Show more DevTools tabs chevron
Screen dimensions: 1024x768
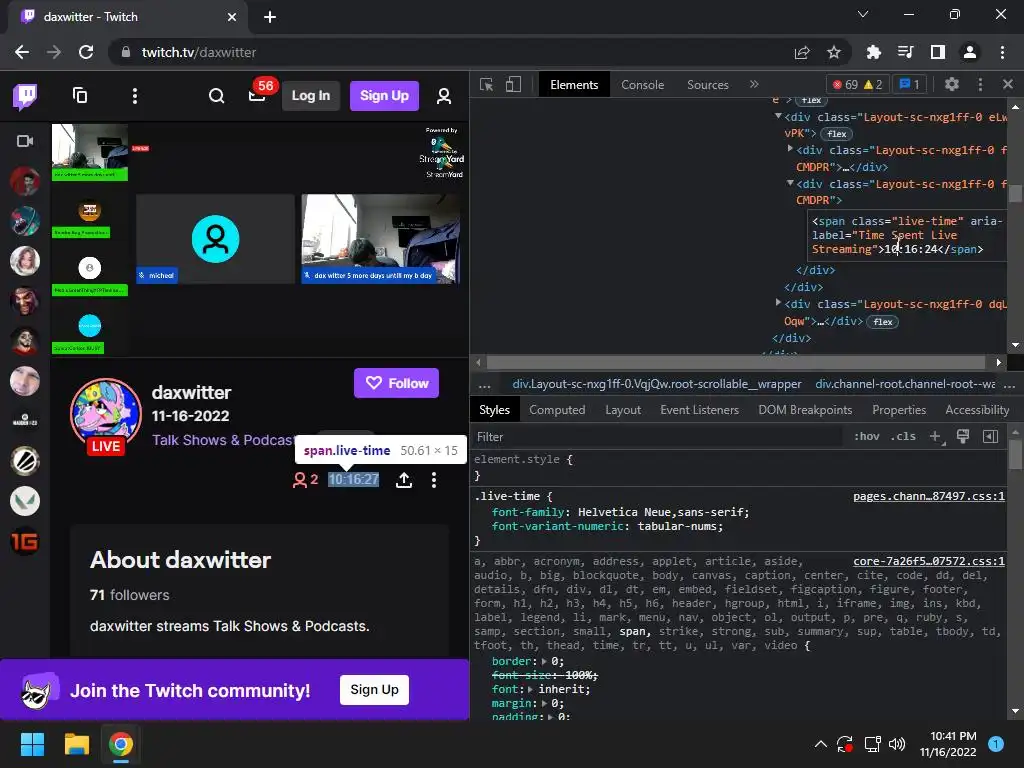(754, 84)
